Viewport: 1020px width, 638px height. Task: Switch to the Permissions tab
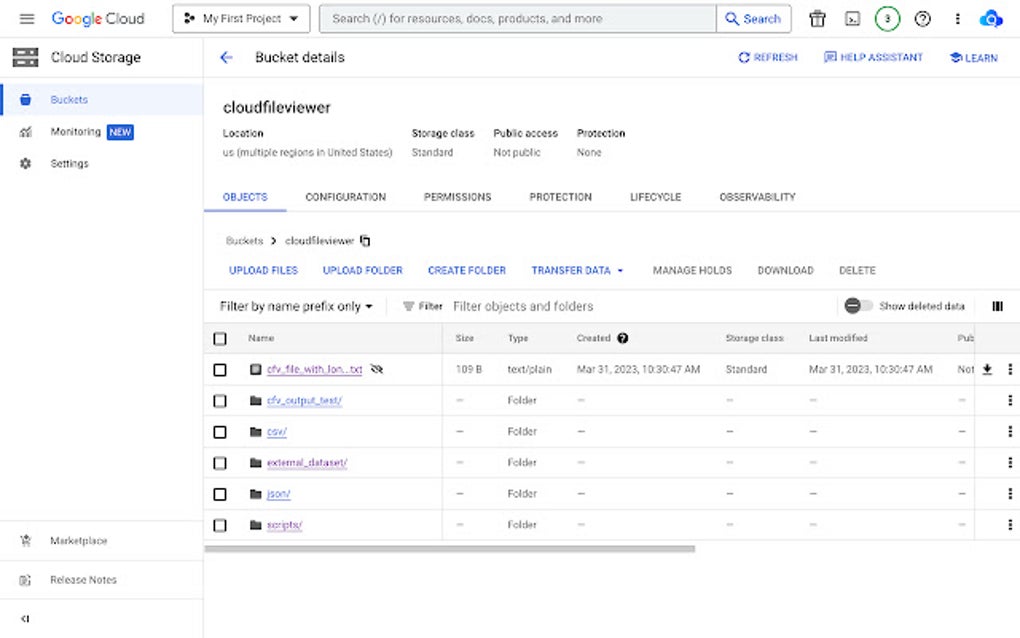tap(457, 197)
